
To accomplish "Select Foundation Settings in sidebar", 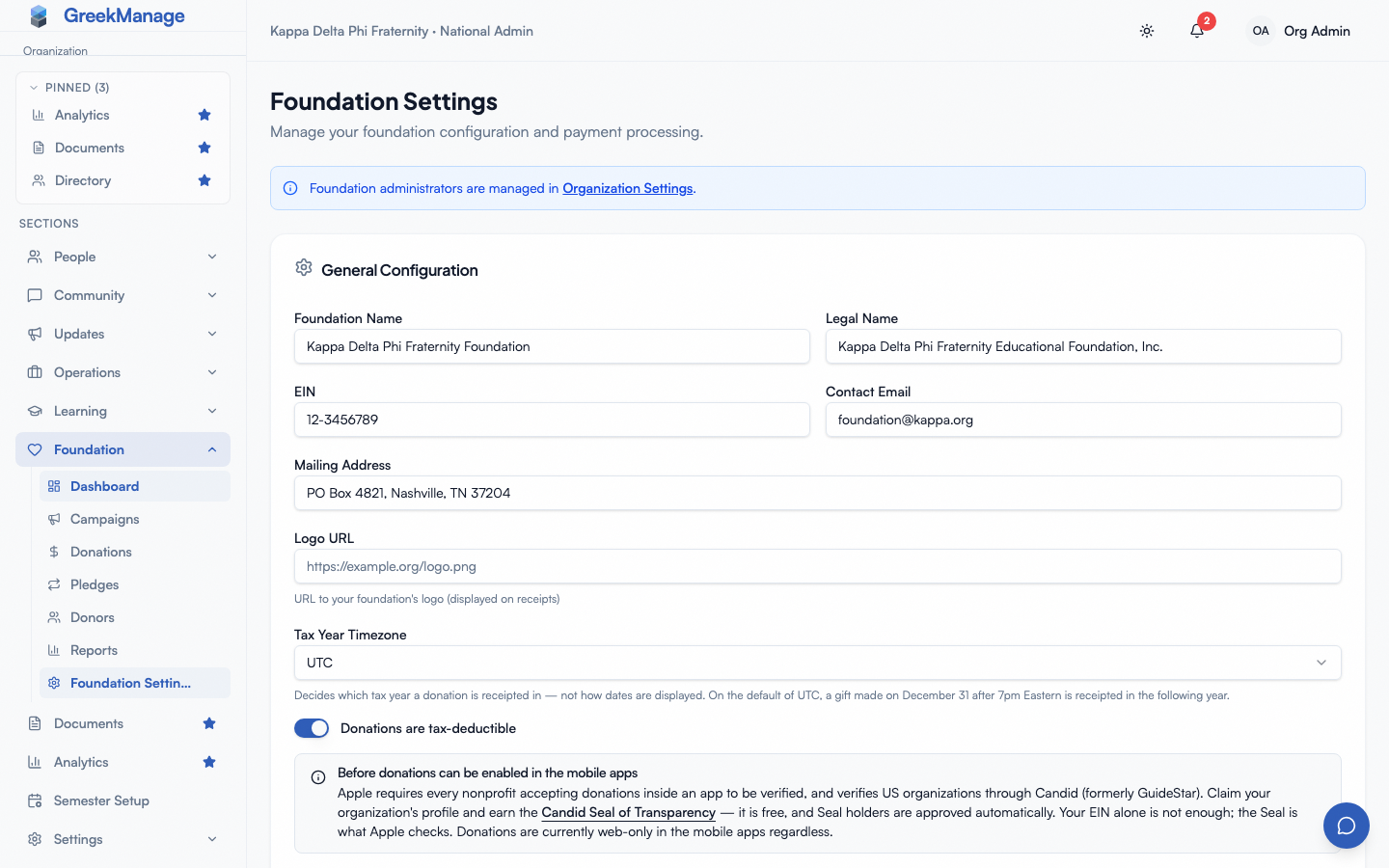I will tap(135, 683).
